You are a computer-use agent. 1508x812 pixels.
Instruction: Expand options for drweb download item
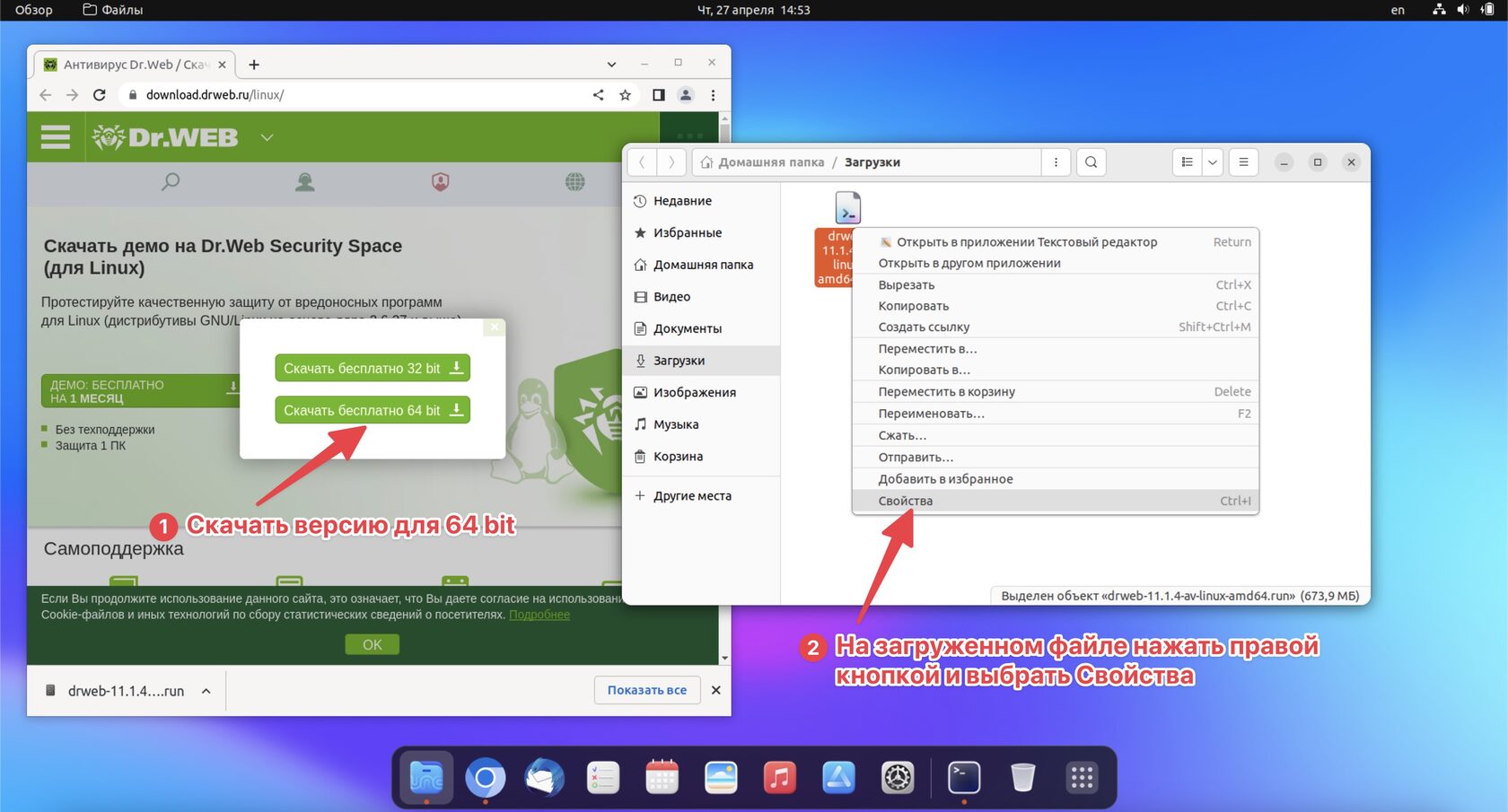206,691
